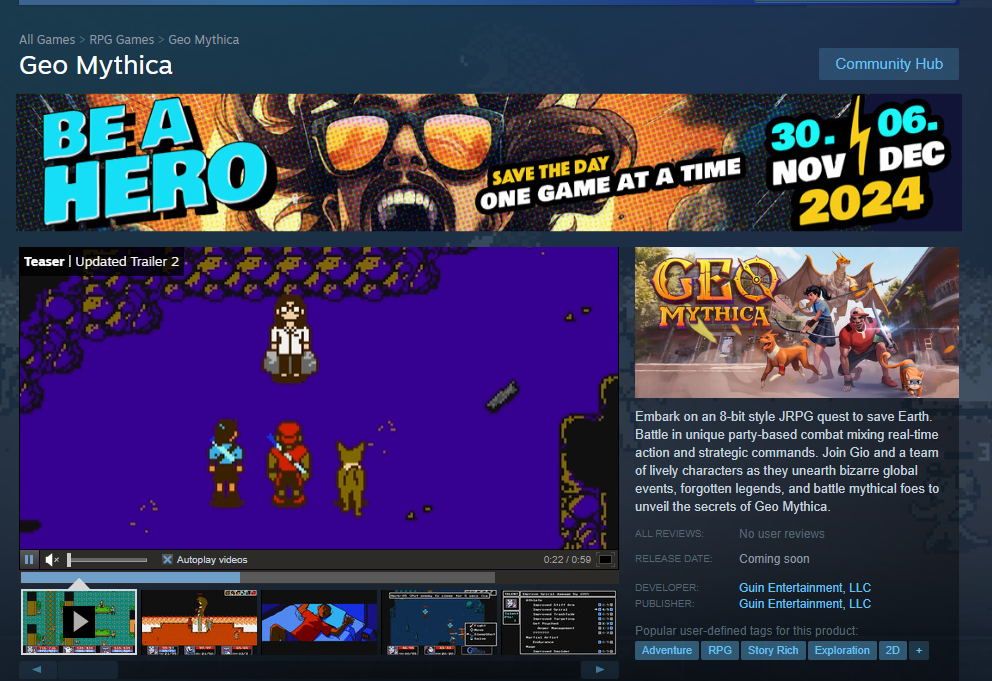Pause the trailer video
Viewport: 992px width, 681px height.
29,559
